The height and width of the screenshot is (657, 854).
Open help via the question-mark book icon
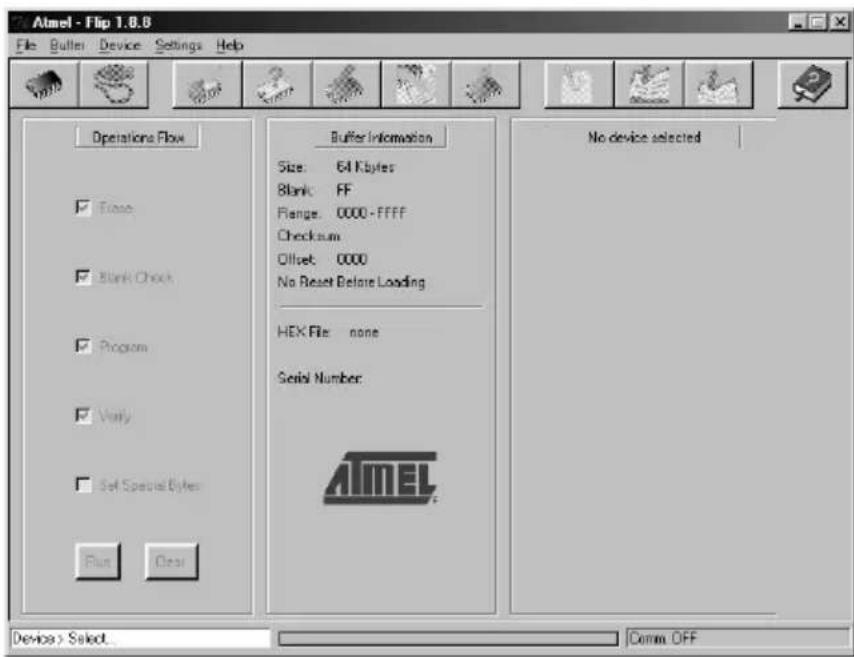(x=812, y=84)
